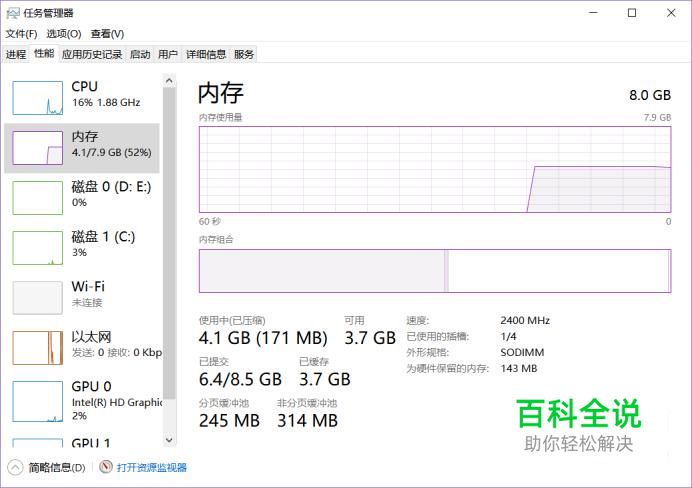
Task: Switch to the 进程 tab
Action: pos(16,54)
